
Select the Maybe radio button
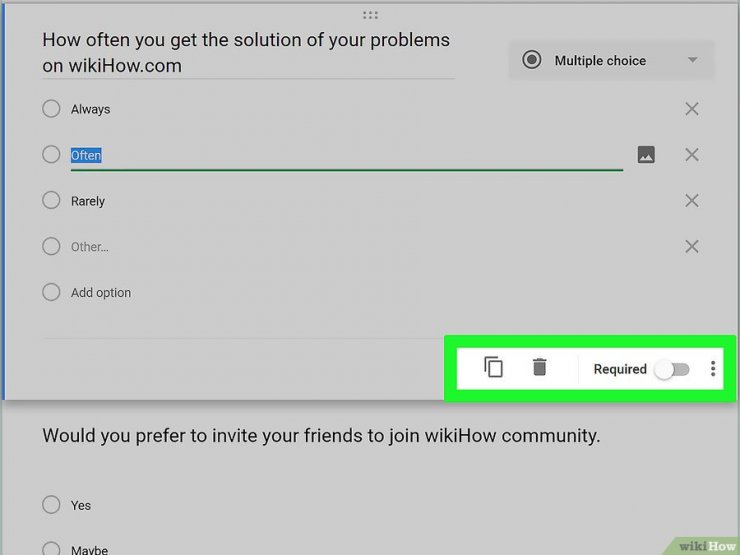pos(51,549)
